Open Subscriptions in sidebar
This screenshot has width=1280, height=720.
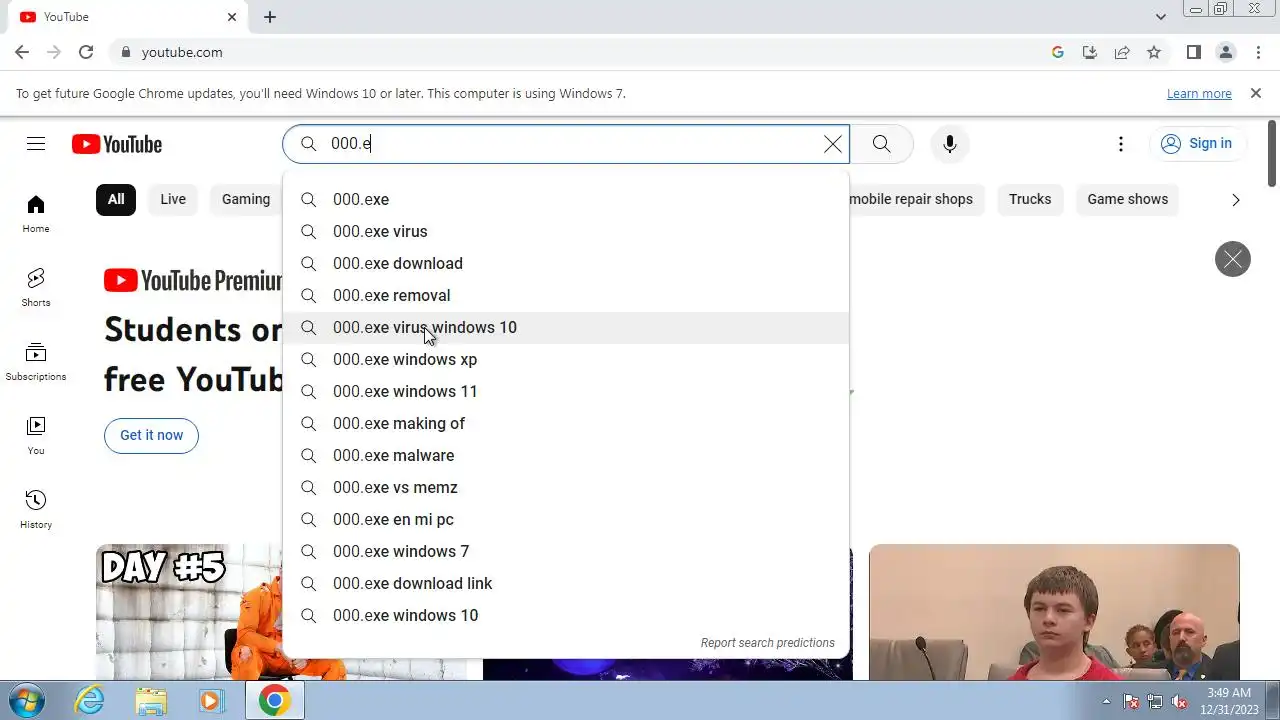36,361
